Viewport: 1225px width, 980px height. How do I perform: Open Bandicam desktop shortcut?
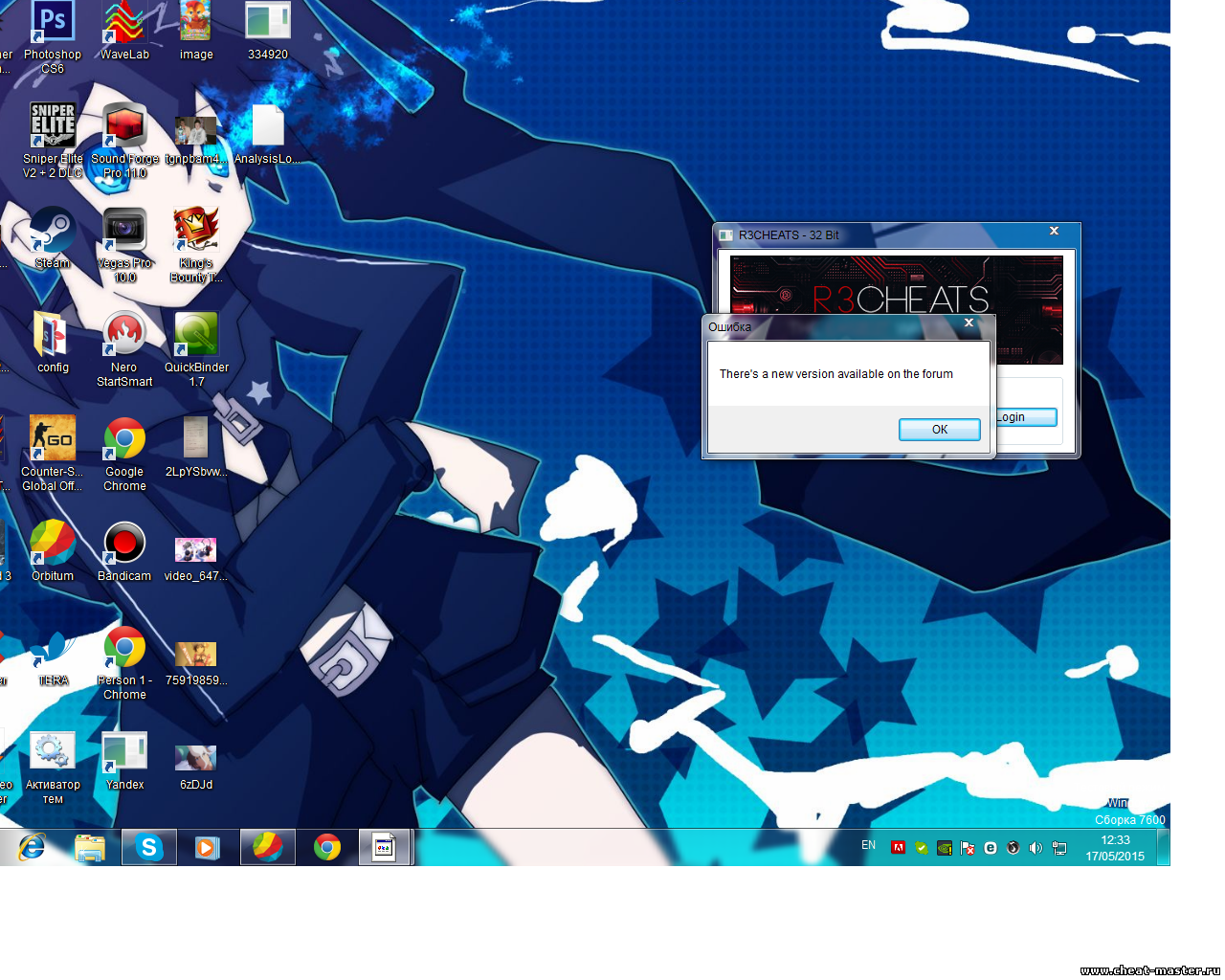pos(124,551)
